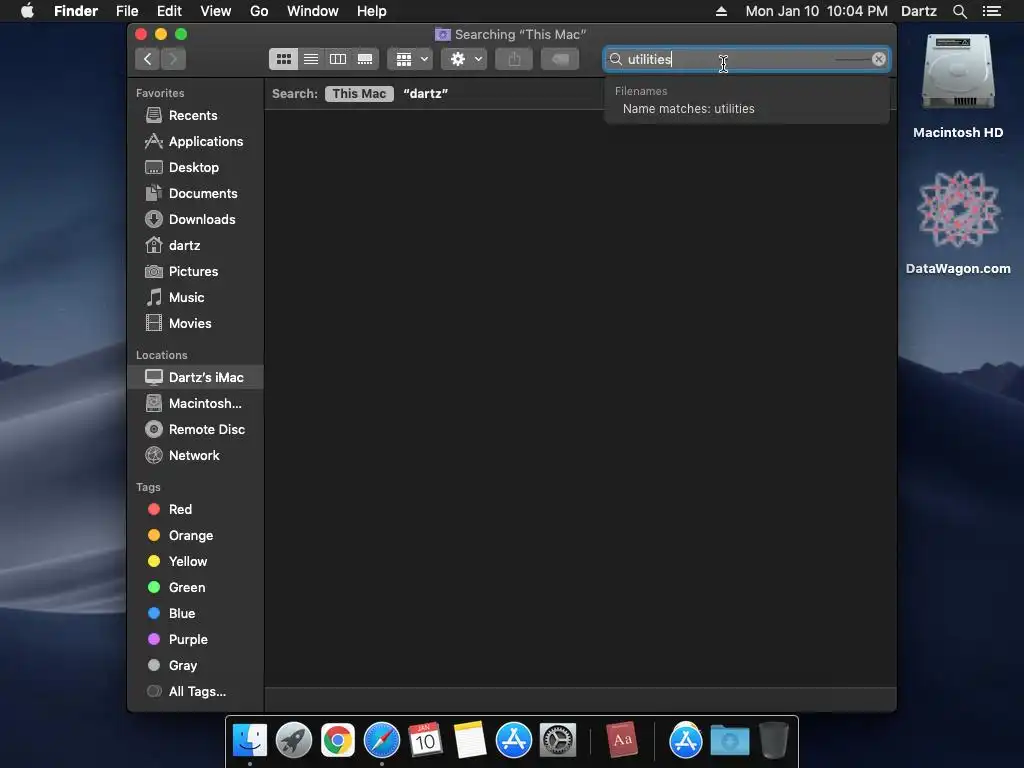This screenshot has width=1024, height=768.
Task: Open All Tags… in the sidebar
Action: [195, 692]
